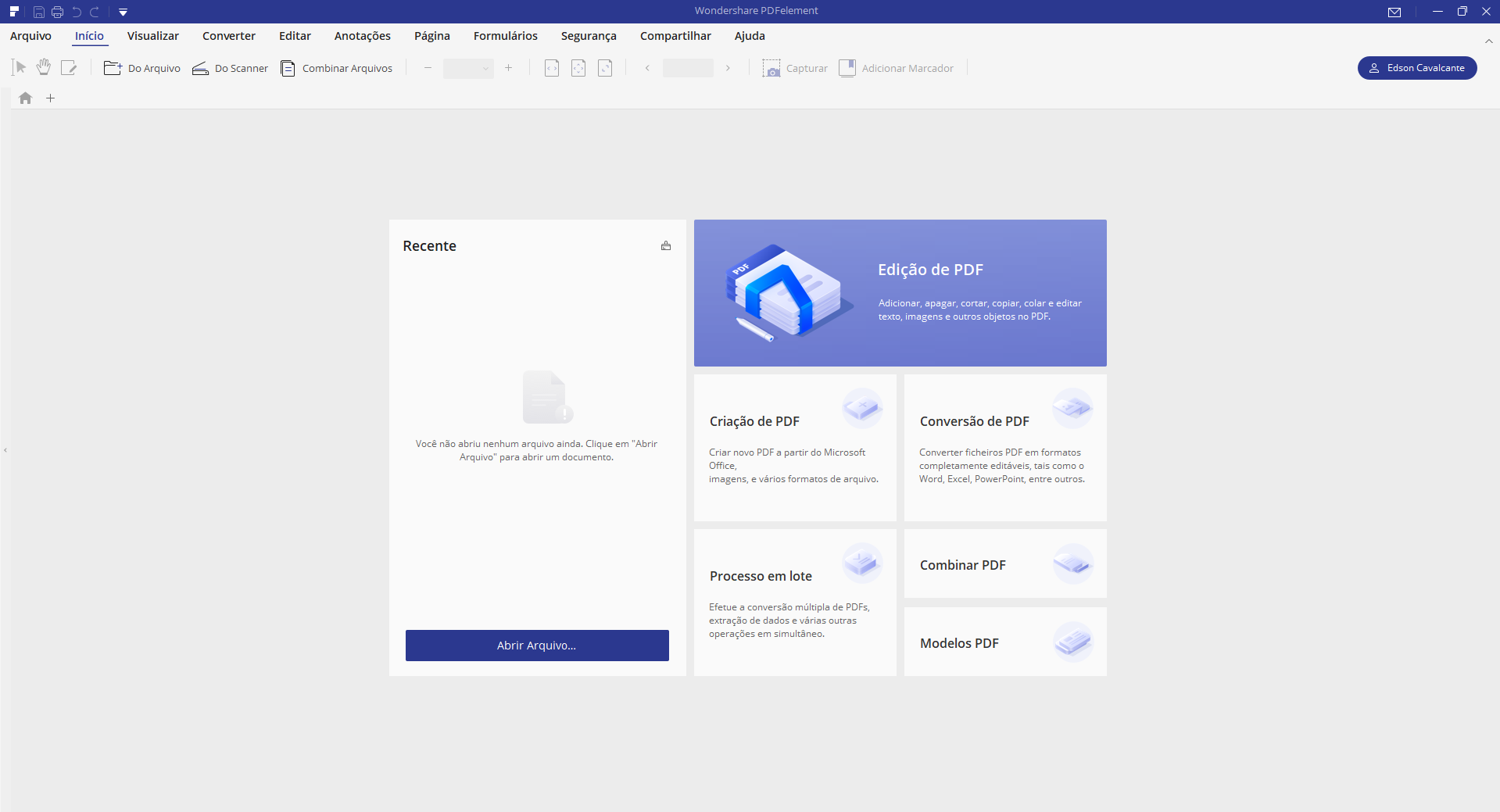Click the Edição de PDF illustration
This screenshot has width=1500, height=812.
[x=789, y=292]
